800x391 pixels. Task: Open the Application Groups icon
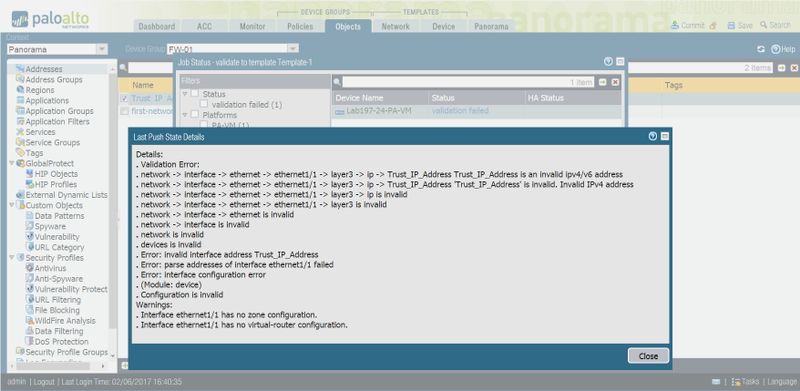20,111
